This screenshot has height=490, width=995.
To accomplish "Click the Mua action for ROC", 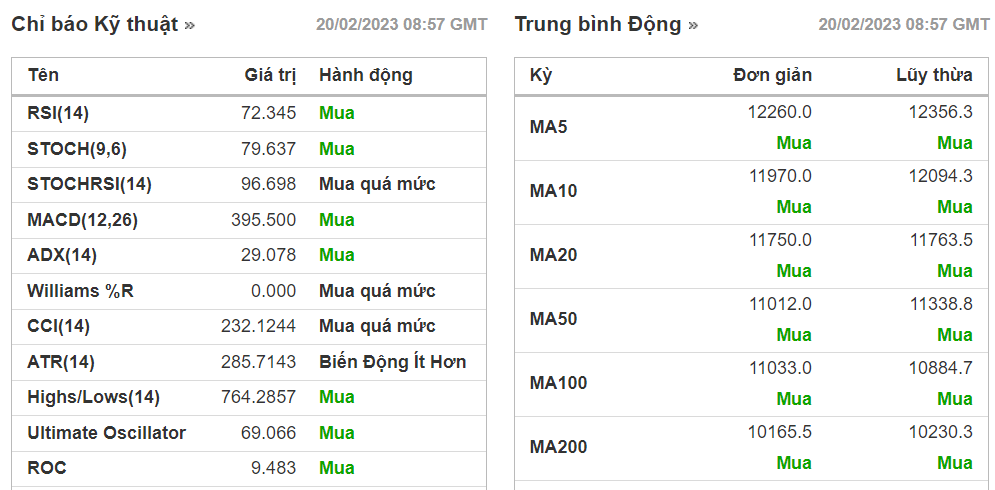I will coord(337,468).
